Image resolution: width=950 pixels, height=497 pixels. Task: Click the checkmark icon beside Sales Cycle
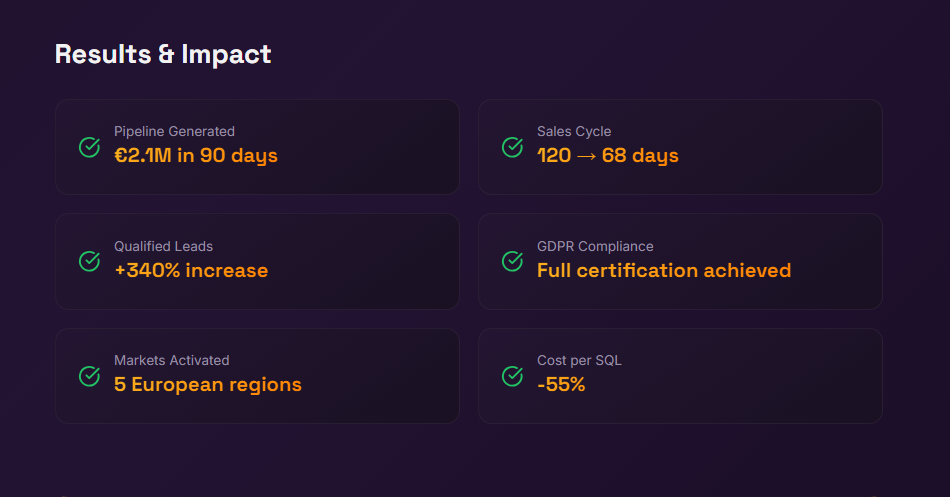512,147
